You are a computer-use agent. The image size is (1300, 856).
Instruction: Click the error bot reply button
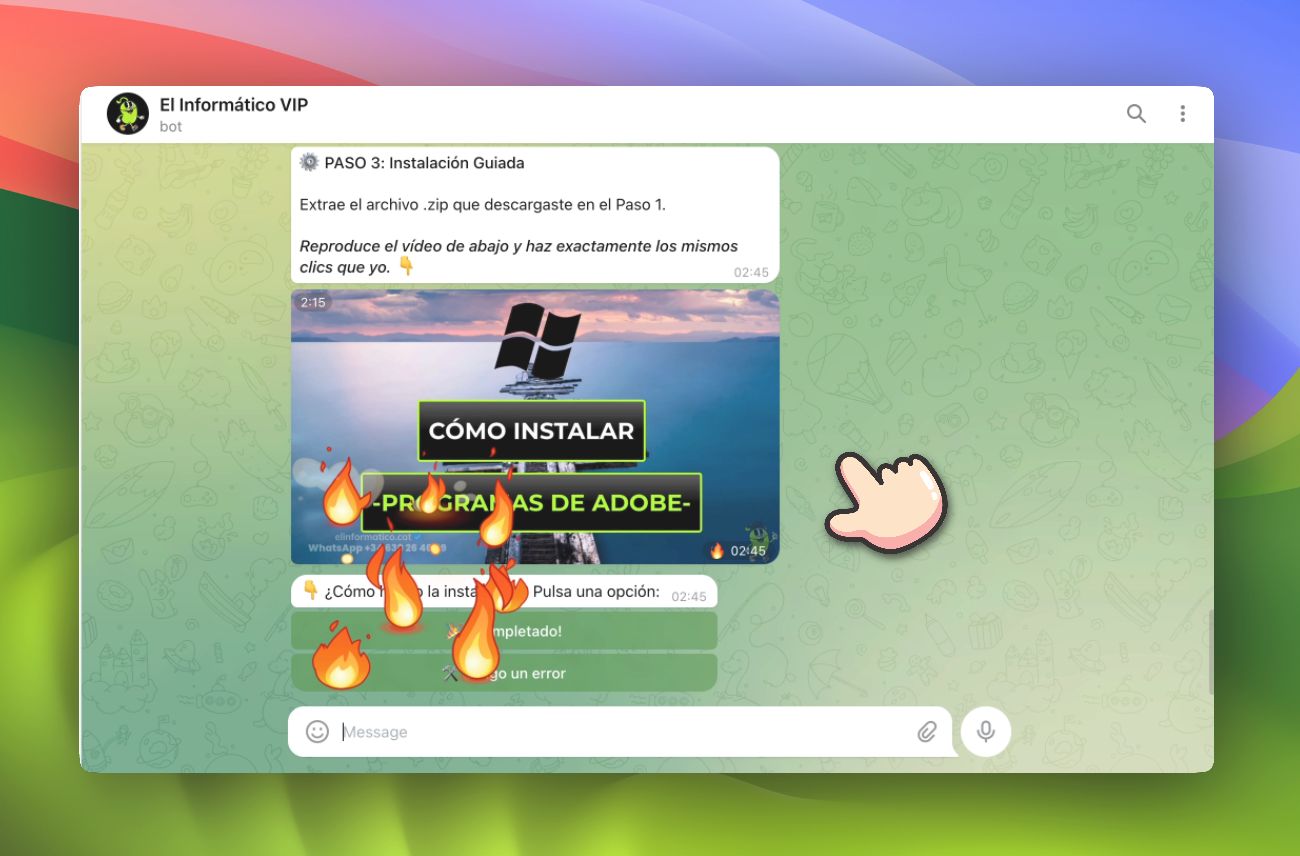coord(504,673)
